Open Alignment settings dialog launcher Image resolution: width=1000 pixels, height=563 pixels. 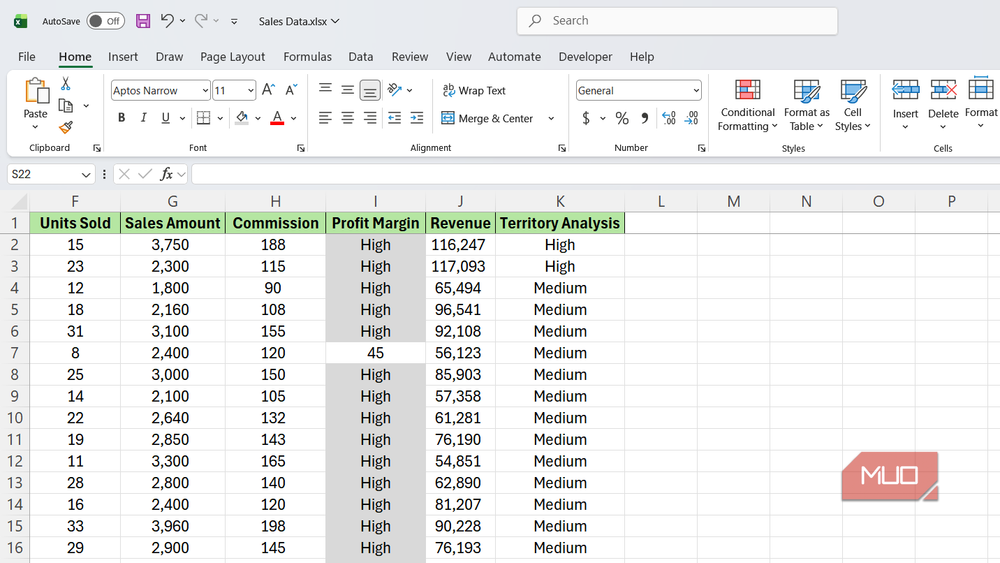[x=562, y=148]
